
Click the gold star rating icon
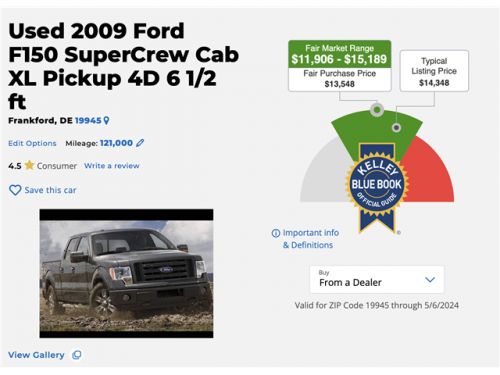pyautogui.click(x=29, y=165)
